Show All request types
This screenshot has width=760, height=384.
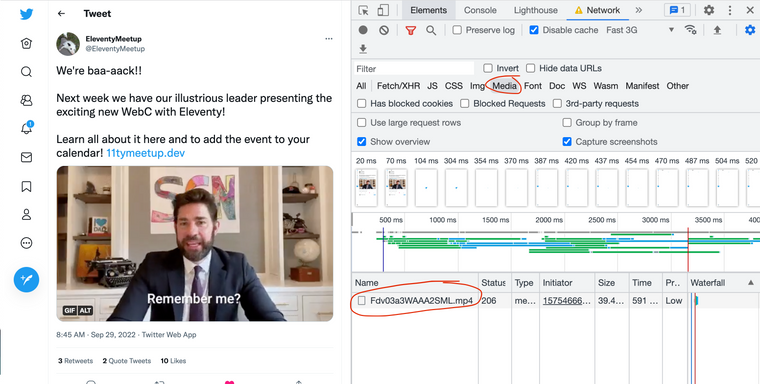(x=361, y=86)
